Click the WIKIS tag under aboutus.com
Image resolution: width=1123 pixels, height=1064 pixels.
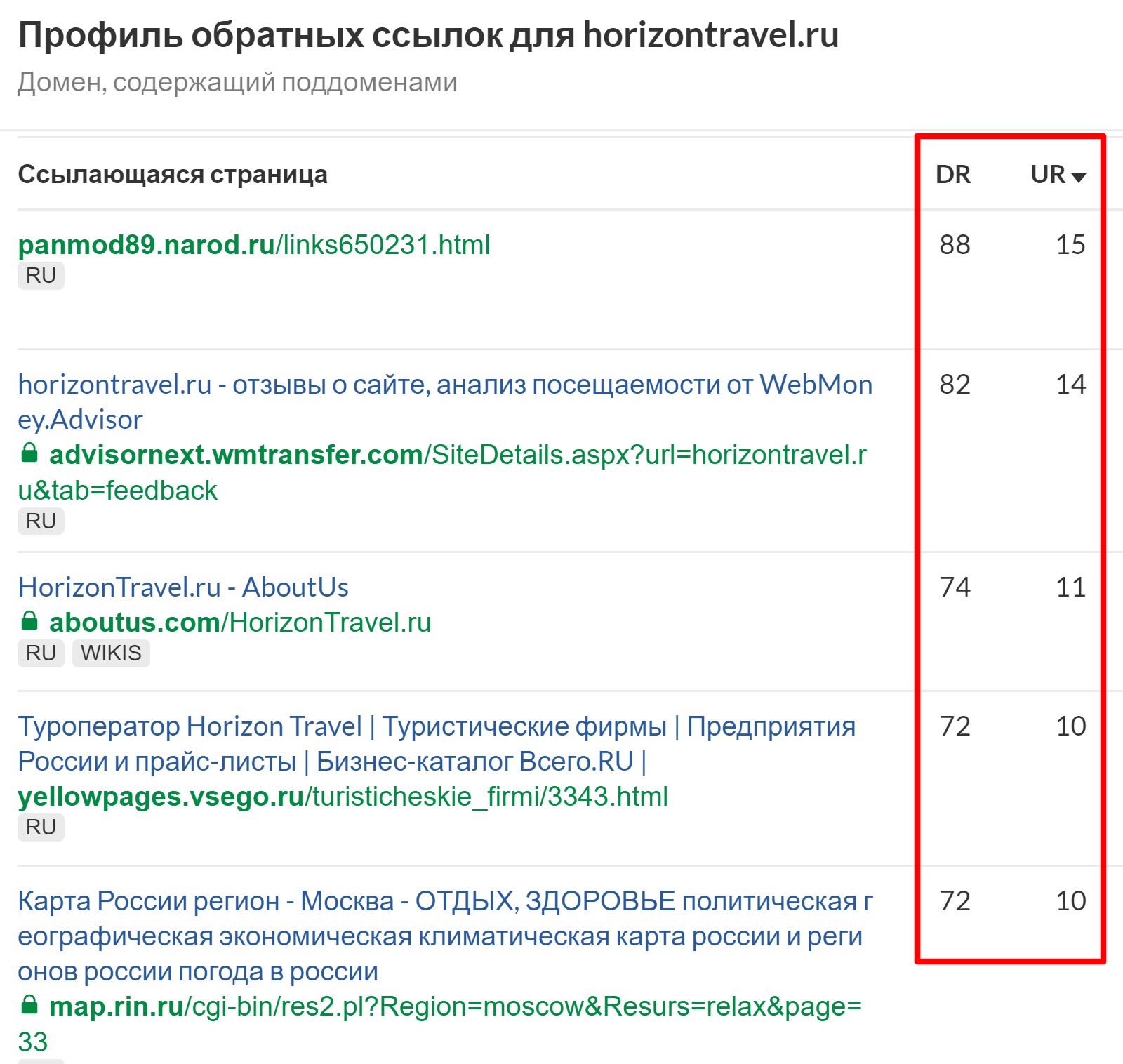coord(111,653)
